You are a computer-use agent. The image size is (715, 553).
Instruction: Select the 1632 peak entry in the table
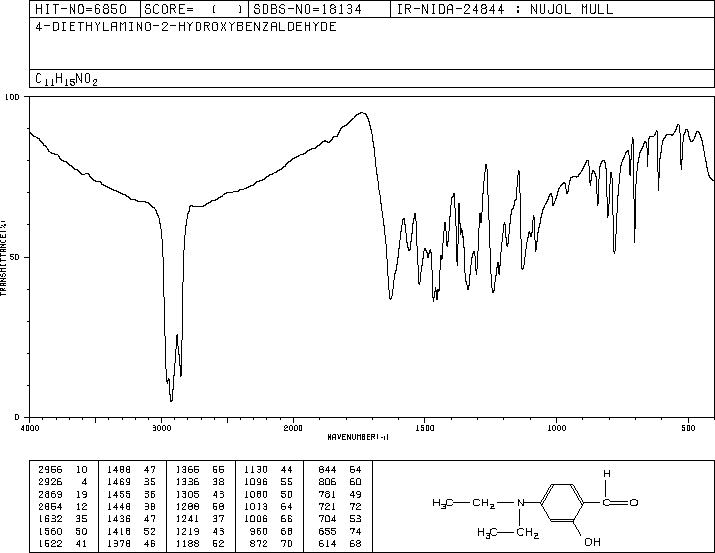62,519
